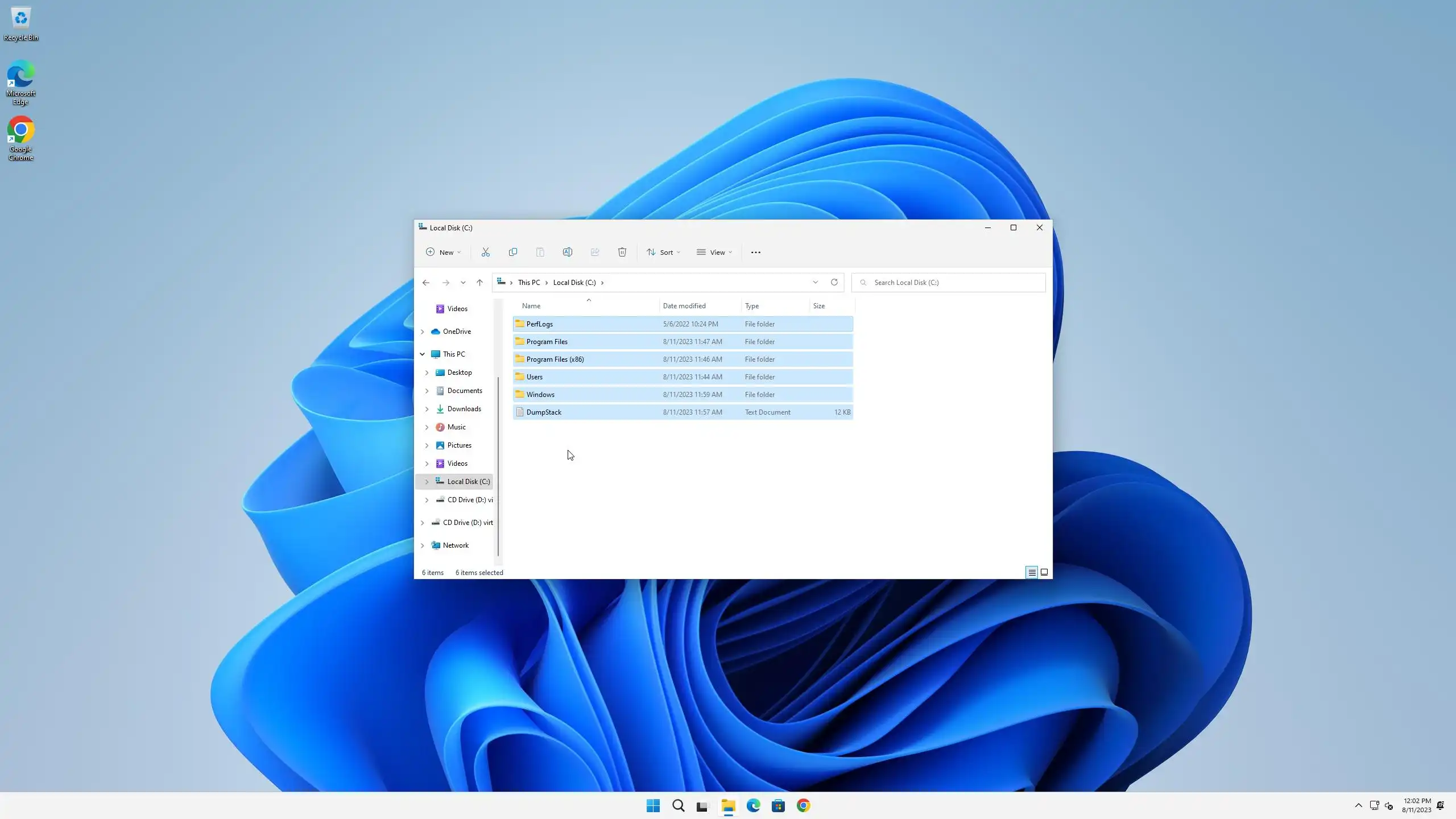Refresh the current folder view
This screenshot has width=1456, height=819.
point(834,282)
